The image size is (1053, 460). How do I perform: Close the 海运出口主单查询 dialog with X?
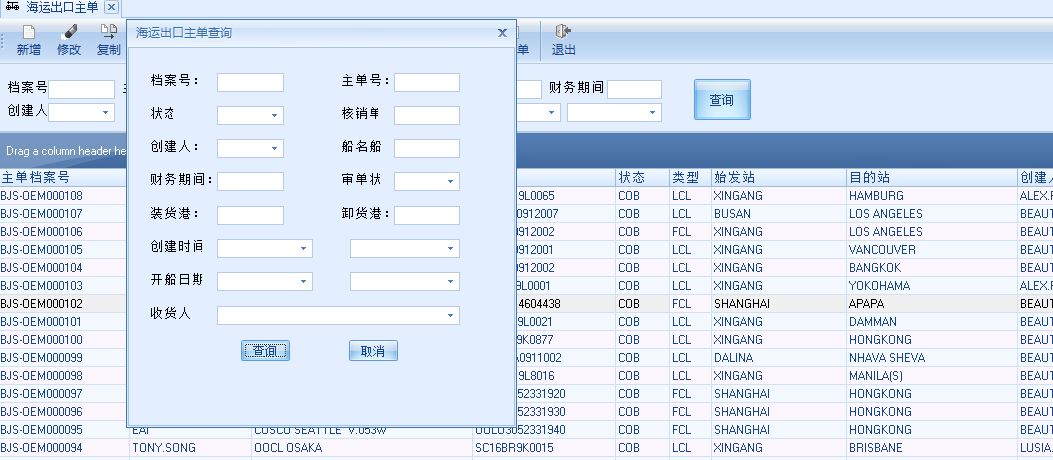(x=502, y=33)
